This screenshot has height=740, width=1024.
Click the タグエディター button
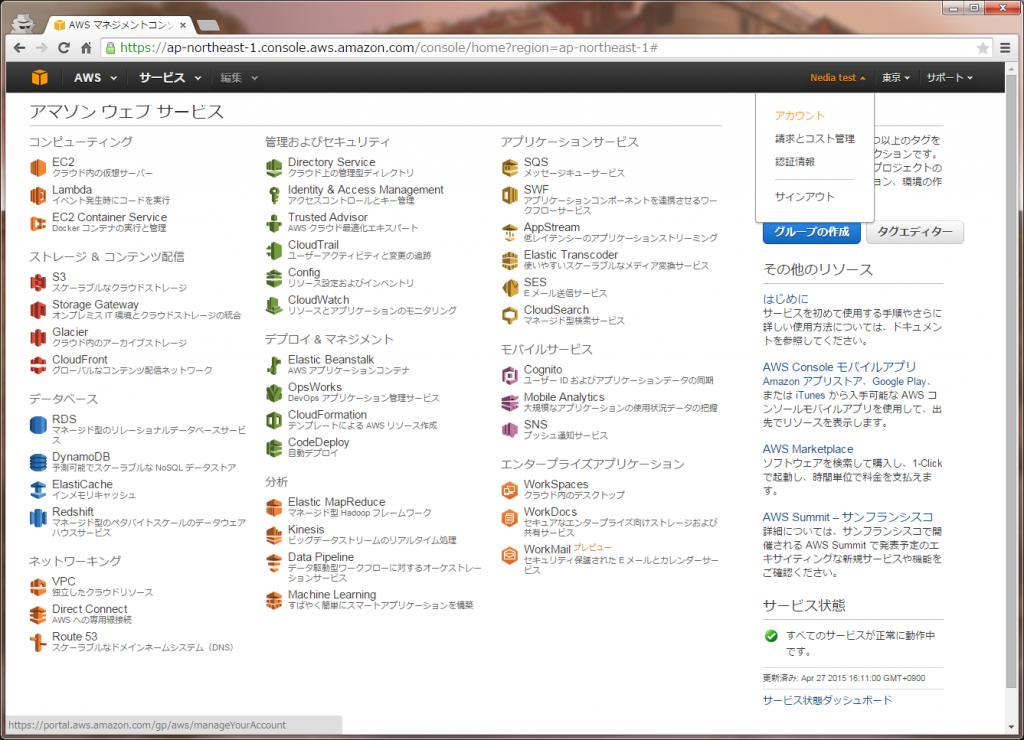tap(914, 232)
